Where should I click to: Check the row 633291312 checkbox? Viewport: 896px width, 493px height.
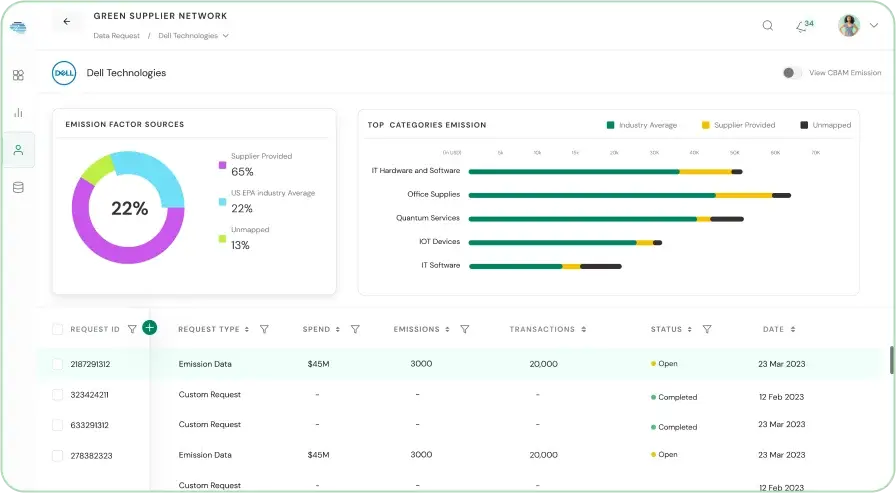(57, 425)
